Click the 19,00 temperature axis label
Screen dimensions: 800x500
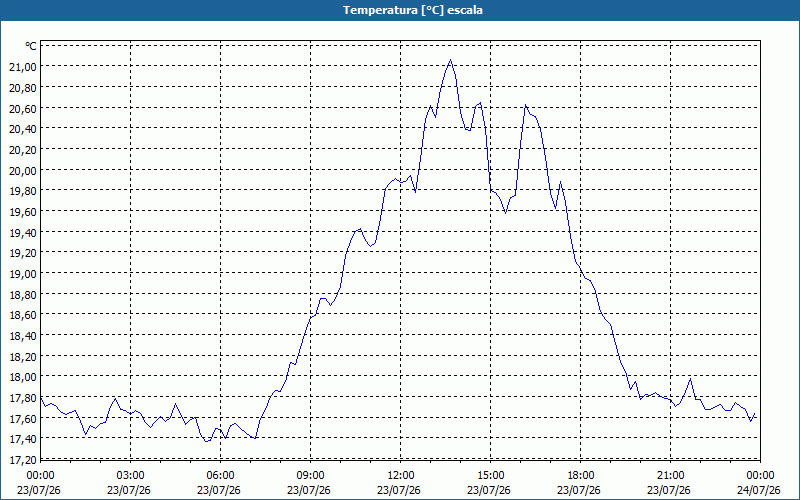(23, 274)
